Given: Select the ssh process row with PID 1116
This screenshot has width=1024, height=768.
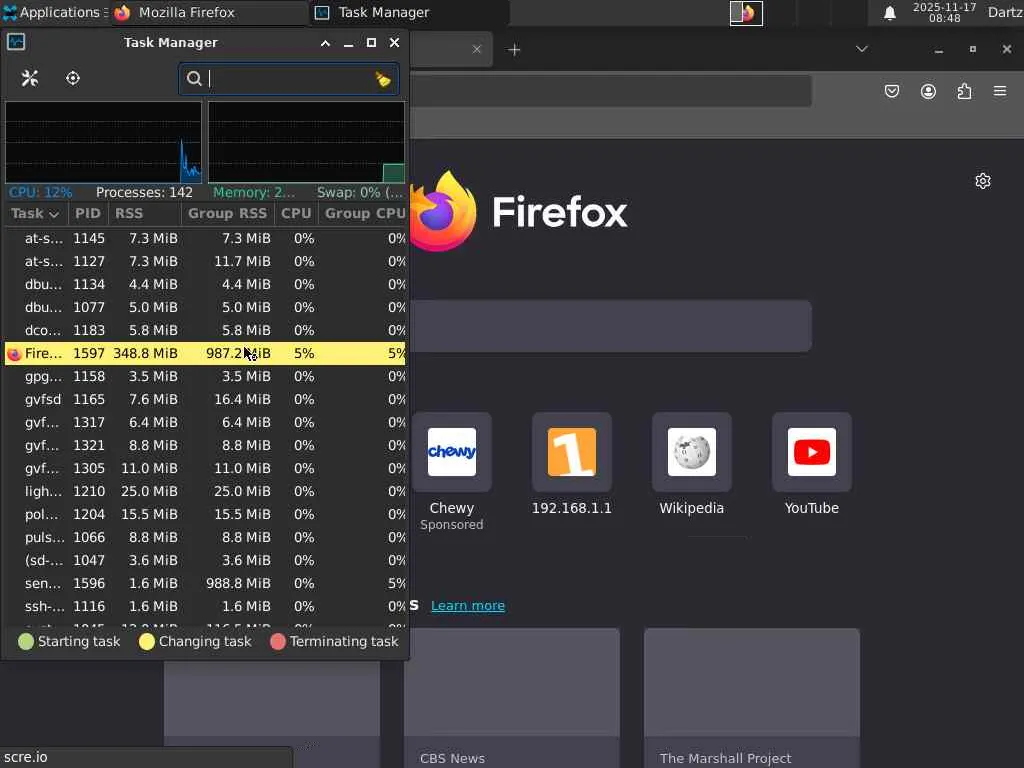Looking at the screenshot, I should 205,607.
